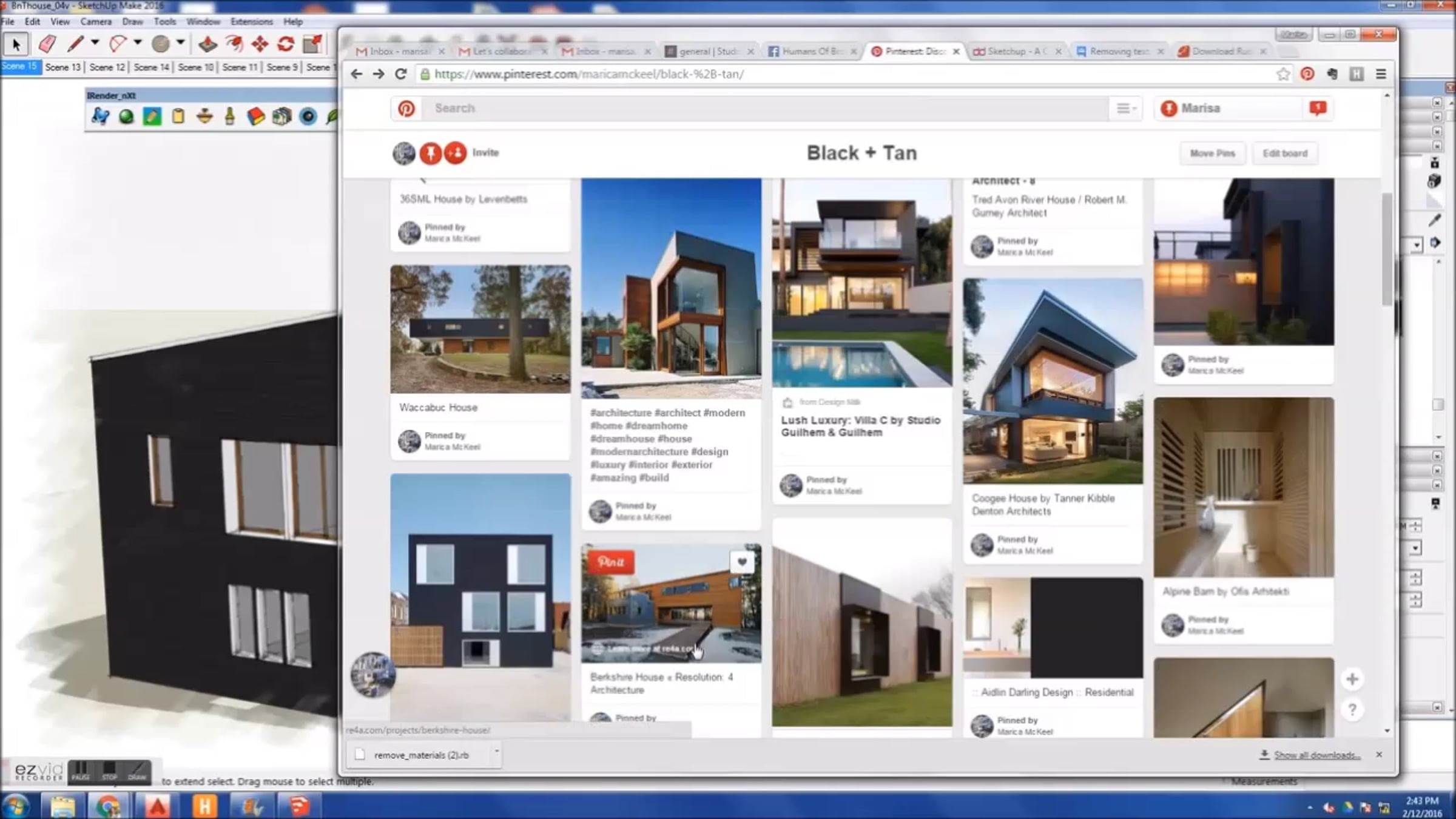The width and height of the screenshot is (1456, 819).
Task: Open the Pinterest categories menu dropdown
Action: 1126,109
